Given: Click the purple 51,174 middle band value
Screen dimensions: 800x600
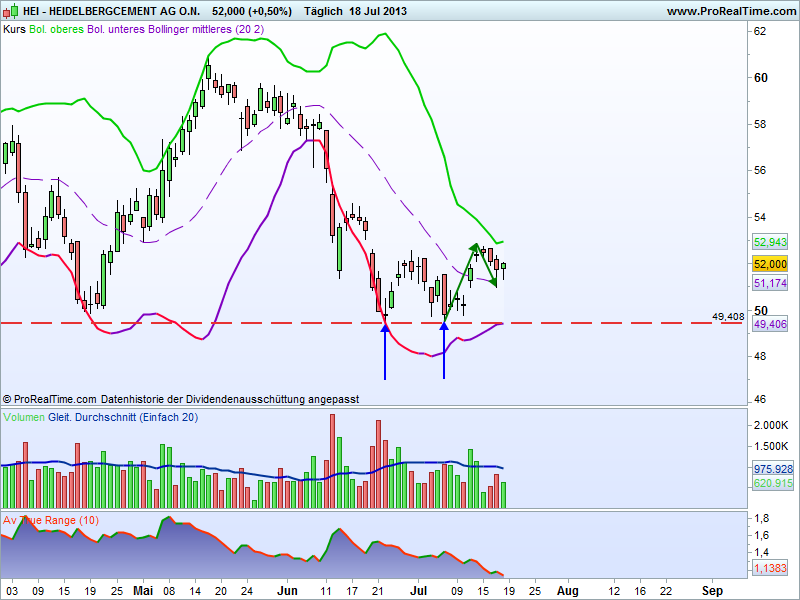Looking at the screenshot, I should point(770,283).
